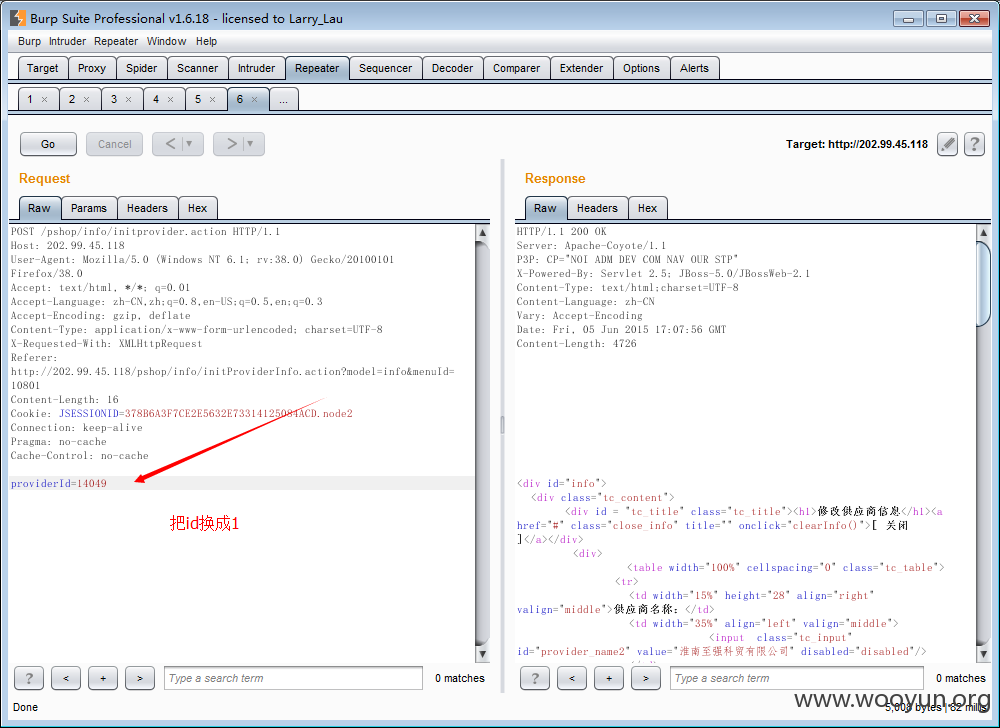This screenshot has height=728, width=1000.
Task: Open the Window menu
Action: [166, 41]
